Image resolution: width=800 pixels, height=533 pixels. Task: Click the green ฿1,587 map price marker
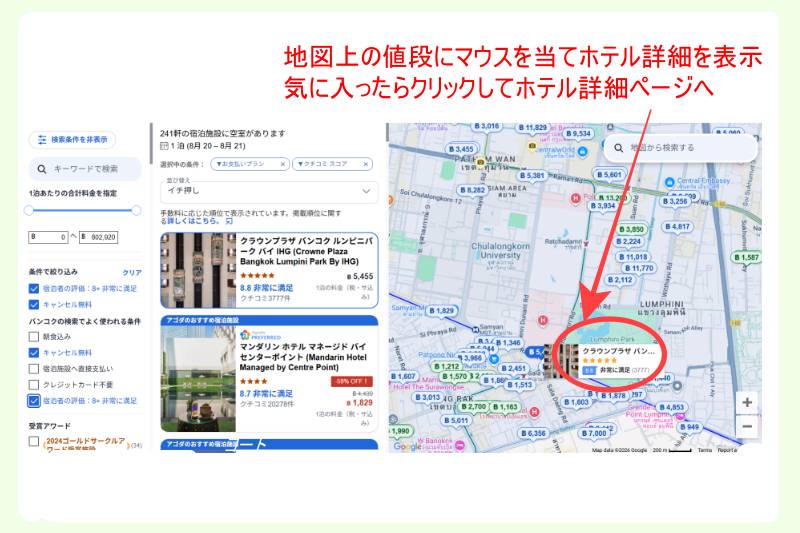coord(746,258)
